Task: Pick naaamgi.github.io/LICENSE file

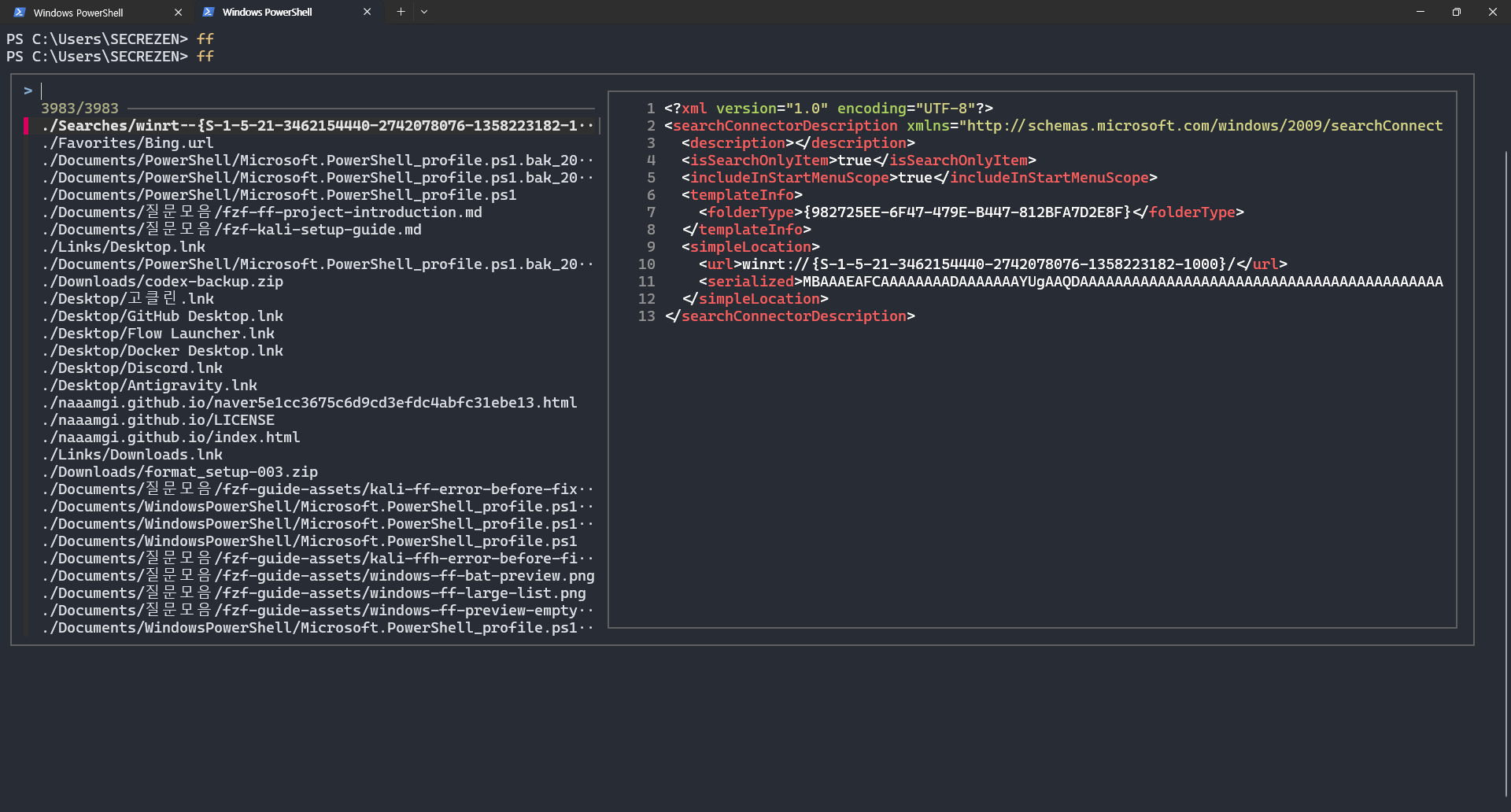Action: (x=158, y=420)
